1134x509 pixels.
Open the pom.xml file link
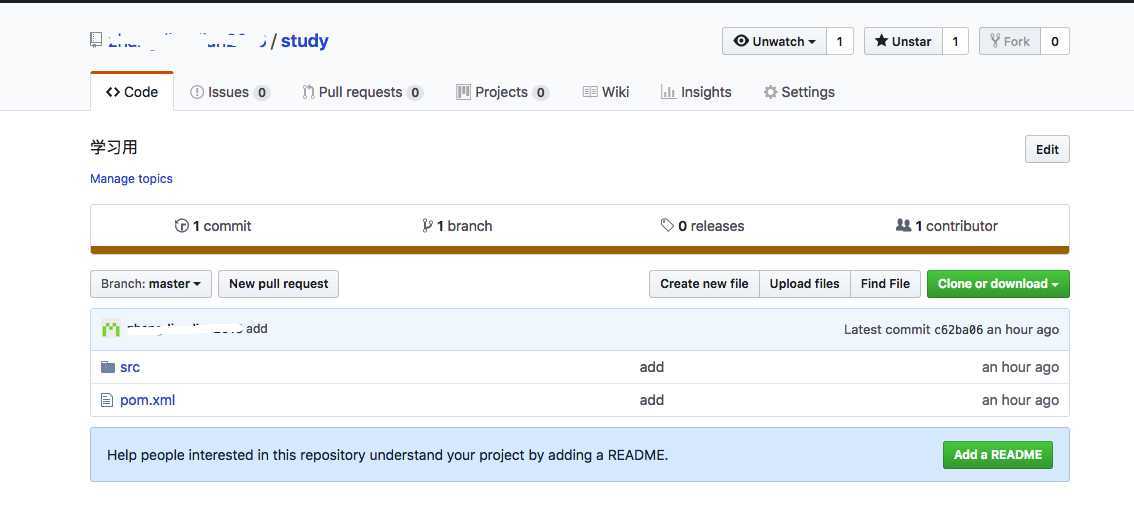click(x=148, y=400)
